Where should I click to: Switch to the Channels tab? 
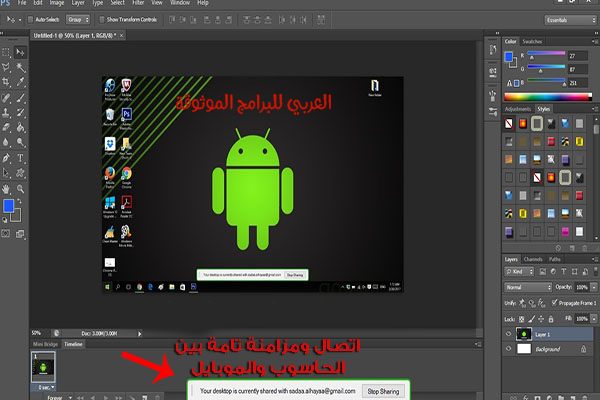coord(533,259)
